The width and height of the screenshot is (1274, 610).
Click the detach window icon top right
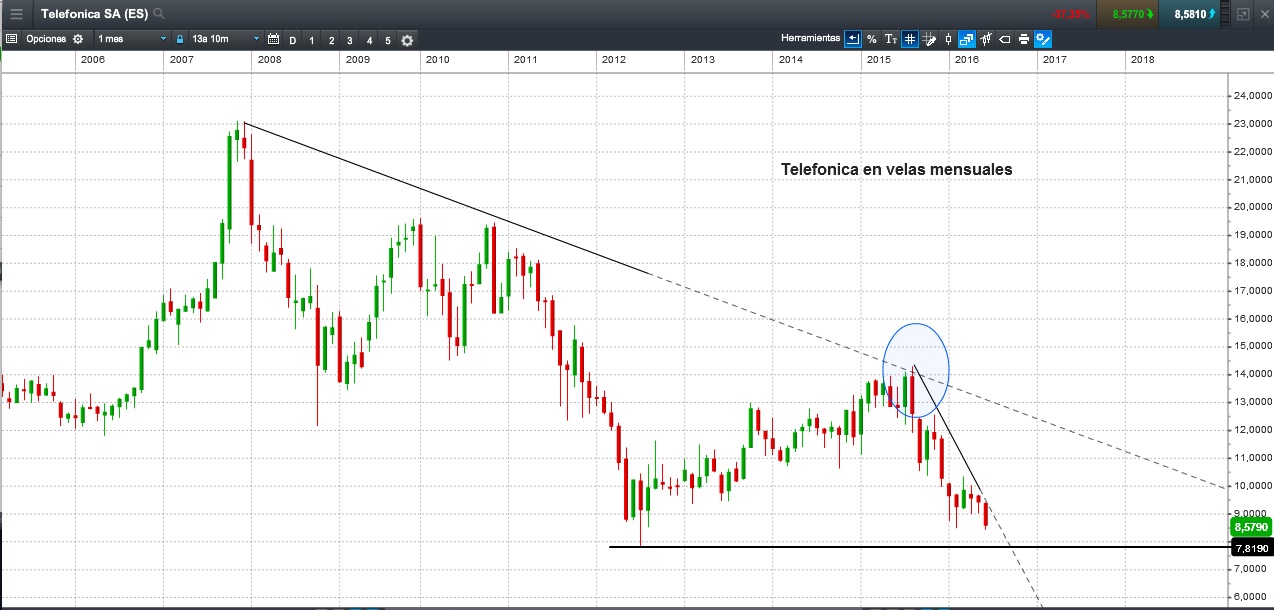tap(1242, 14)
